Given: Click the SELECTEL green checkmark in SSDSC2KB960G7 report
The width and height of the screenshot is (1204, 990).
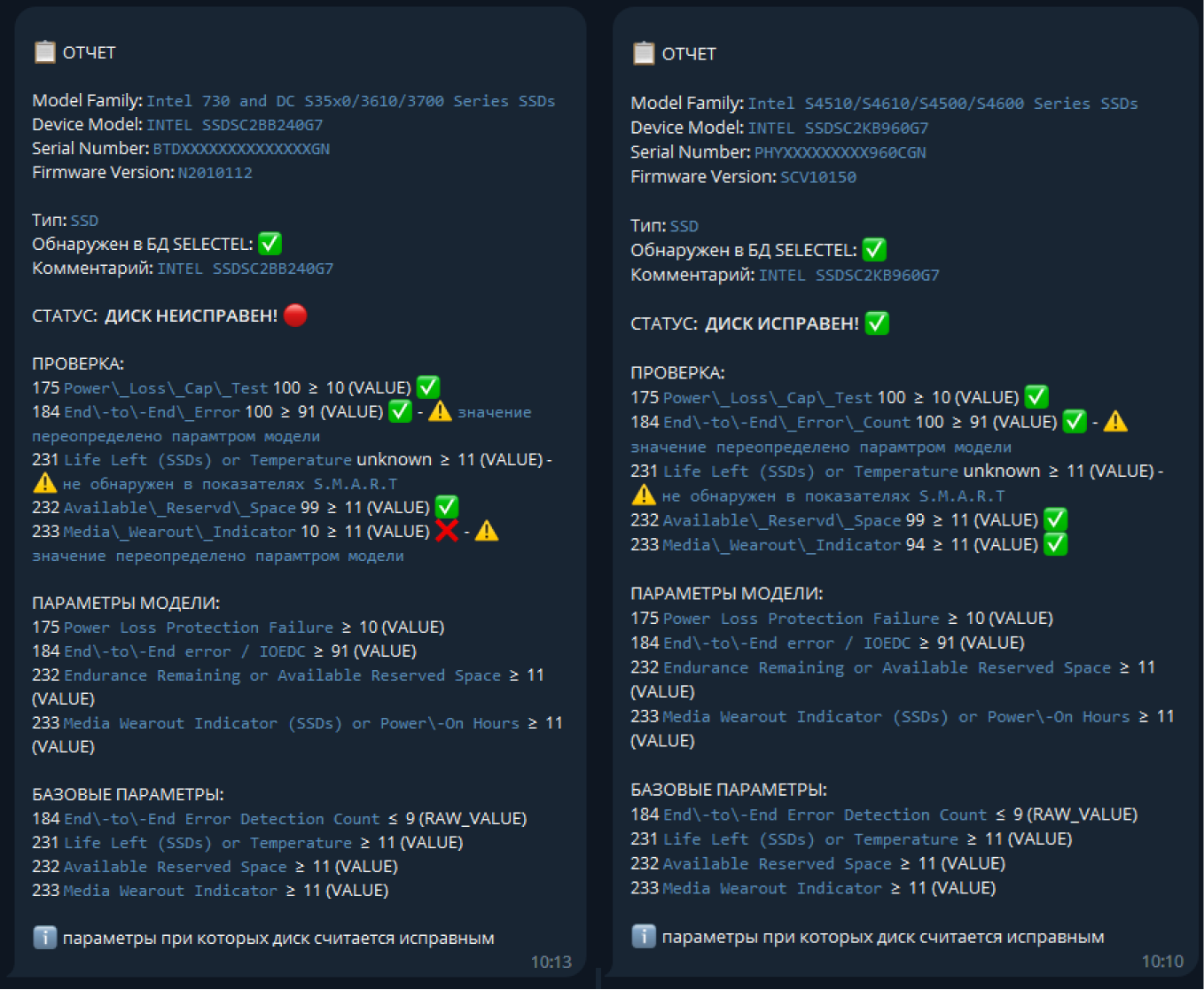Looking at the screenshot, I should point(874,250).
